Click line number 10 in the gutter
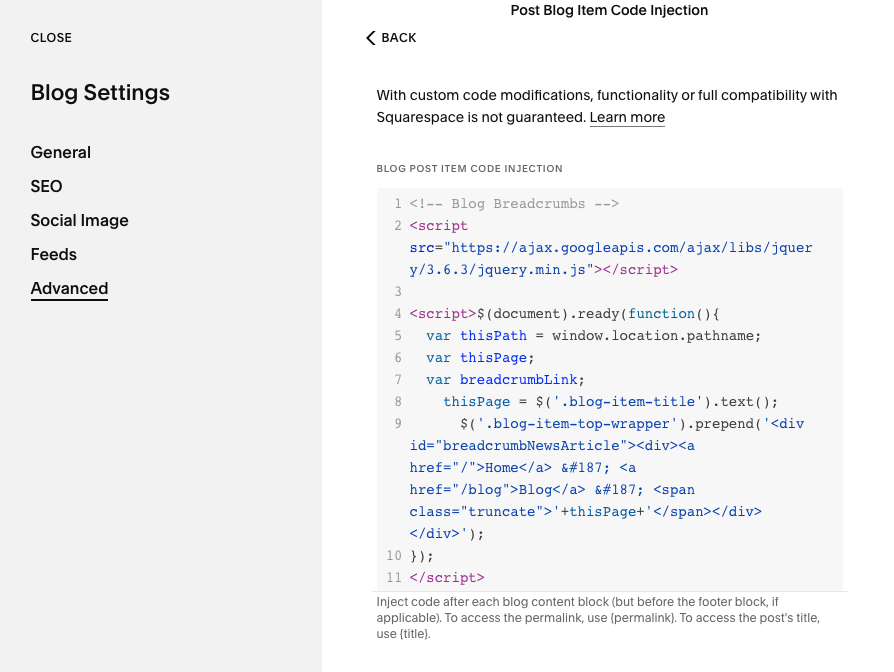The width and height of the screenshot is (894, 672). coord(394,556)
